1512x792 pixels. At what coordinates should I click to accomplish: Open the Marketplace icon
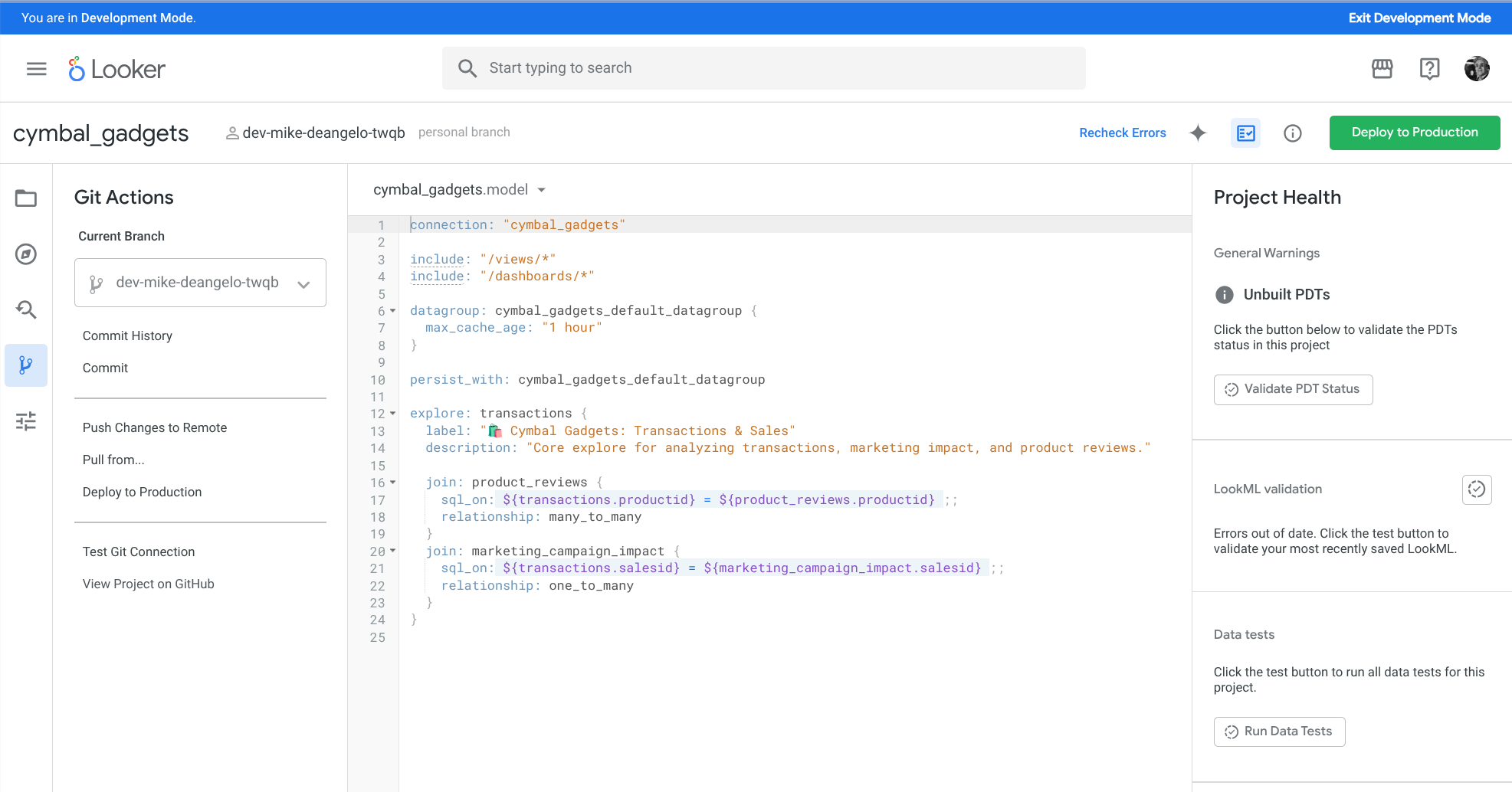tap(1382, 68)
